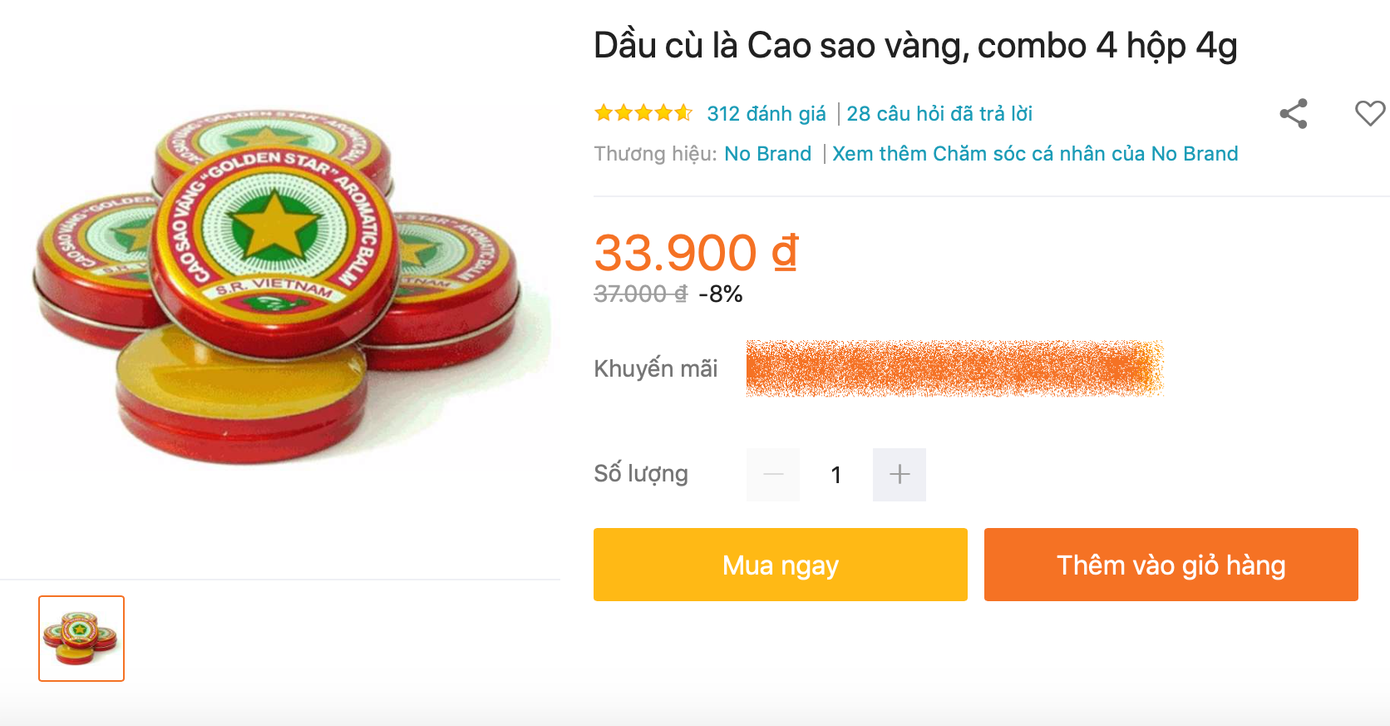1390x726 pixels.
Task: Click Thêm vào giỏ hàng button
Action: 1170,565
